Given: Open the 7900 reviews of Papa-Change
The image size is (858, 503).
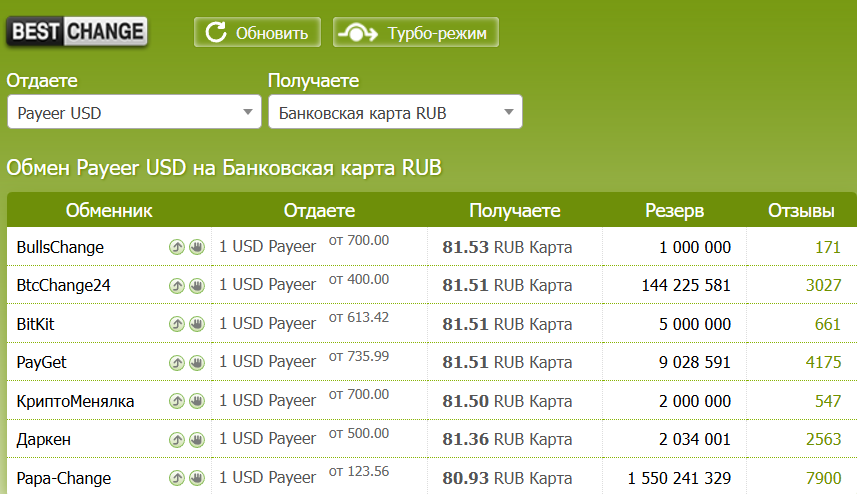Looking at the screenshot, I should pyautogui.click(x=823, y=479).
